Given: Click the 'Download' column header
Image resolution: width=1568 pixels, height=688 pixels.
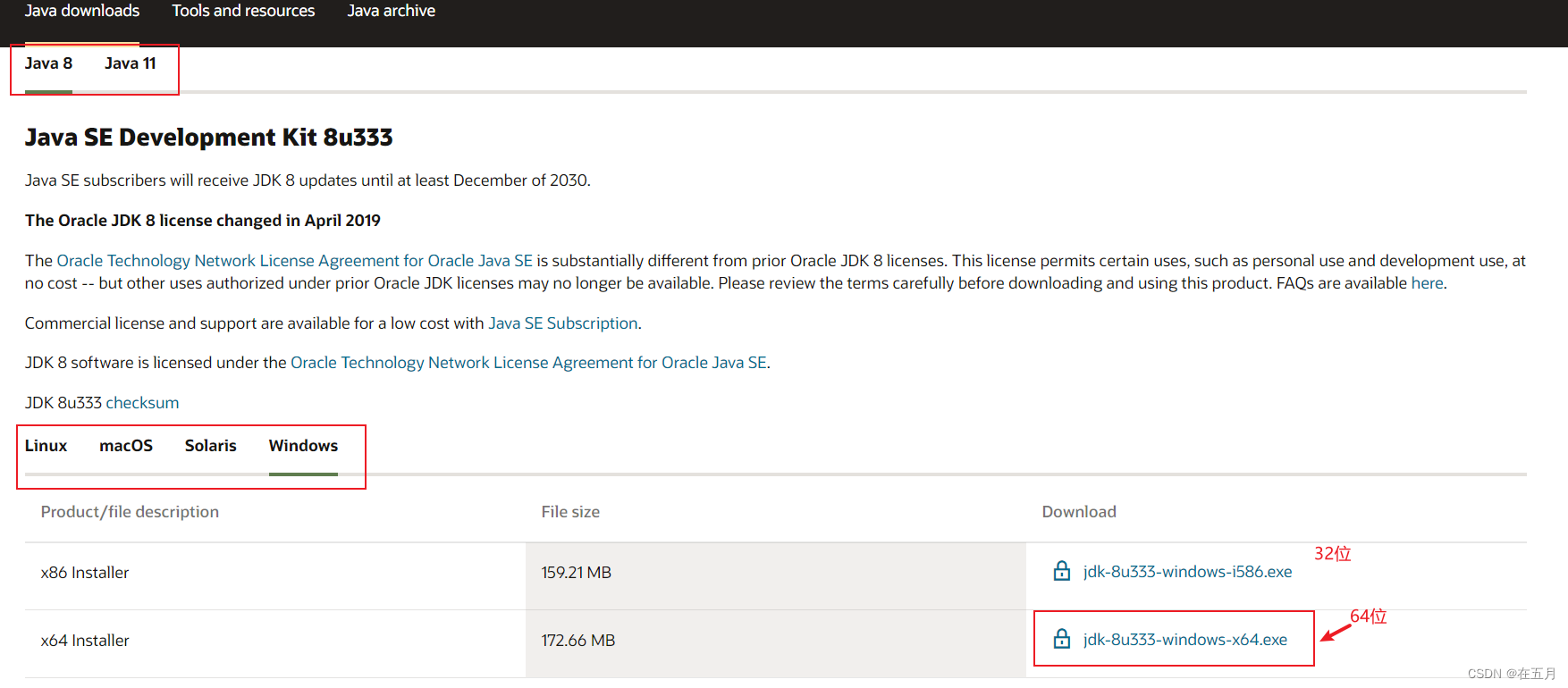Looking at the screenshot, I should (1079, 512).
